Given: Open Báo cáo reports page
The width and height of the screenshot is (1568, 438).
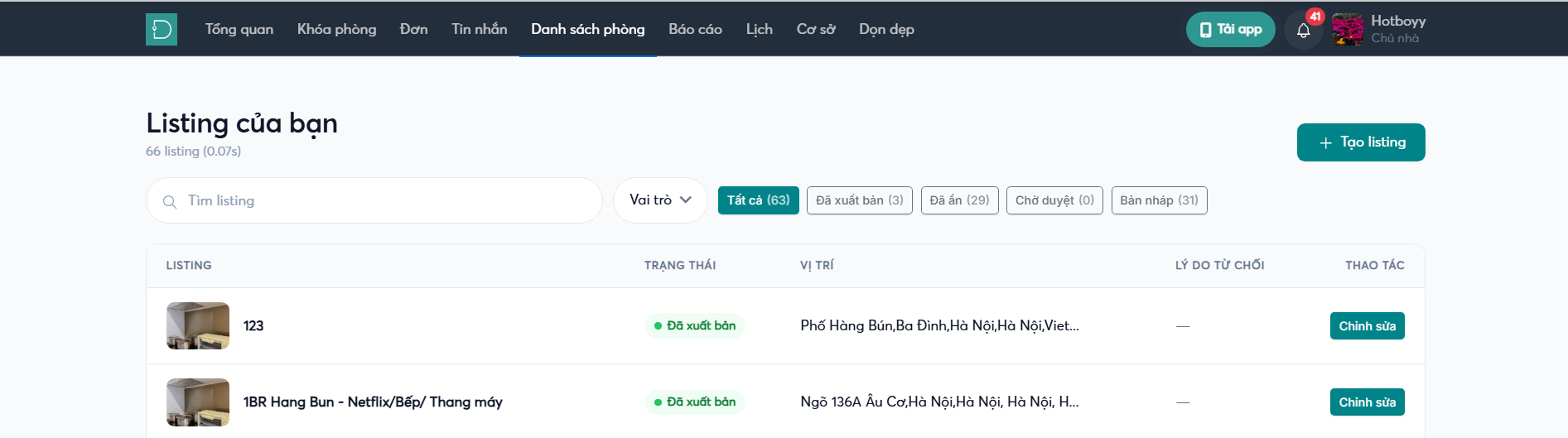Looking at the screenshot, I should (696, 29).
